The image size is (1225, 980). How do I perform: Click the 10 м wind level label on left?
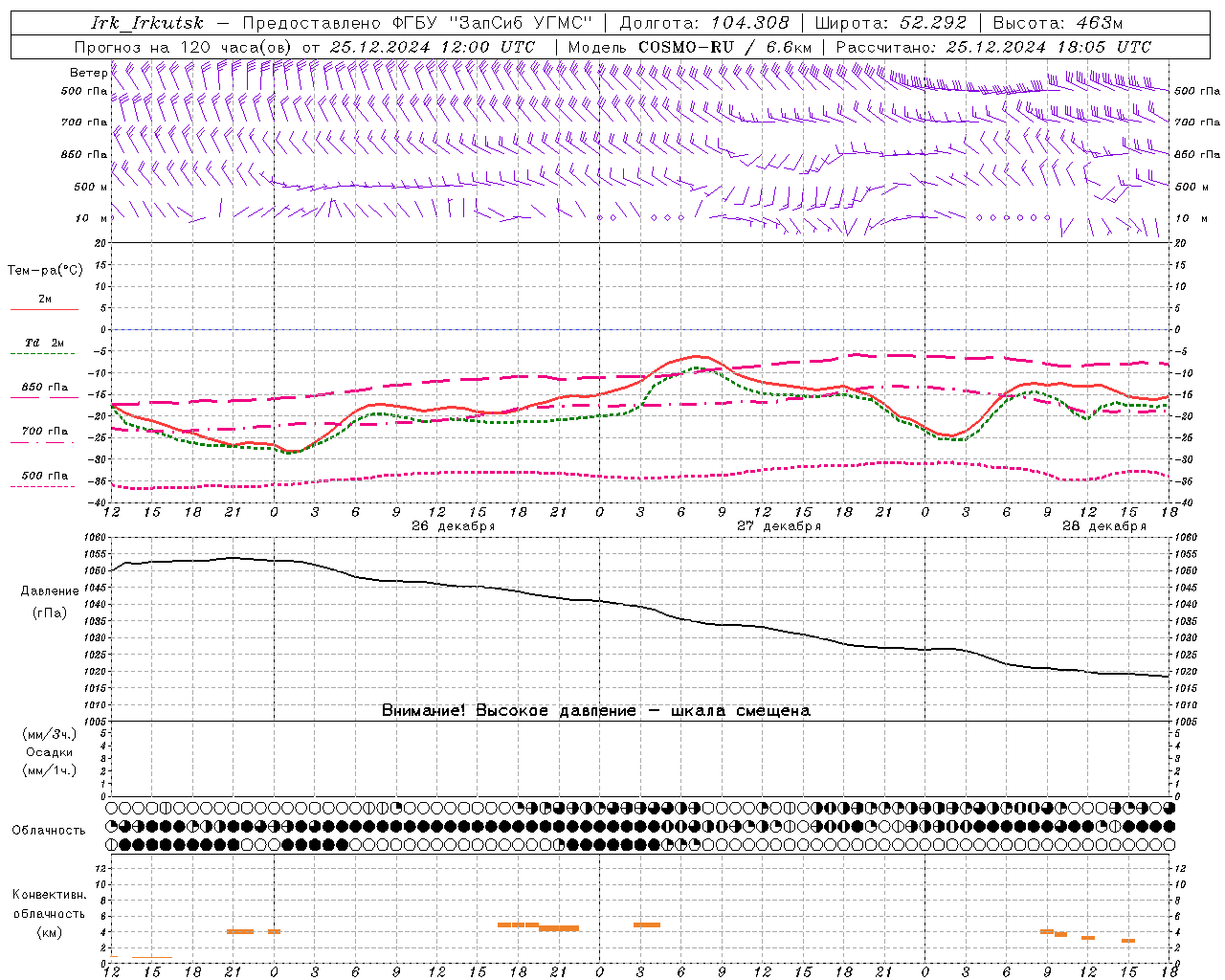[x=92, y=218]
